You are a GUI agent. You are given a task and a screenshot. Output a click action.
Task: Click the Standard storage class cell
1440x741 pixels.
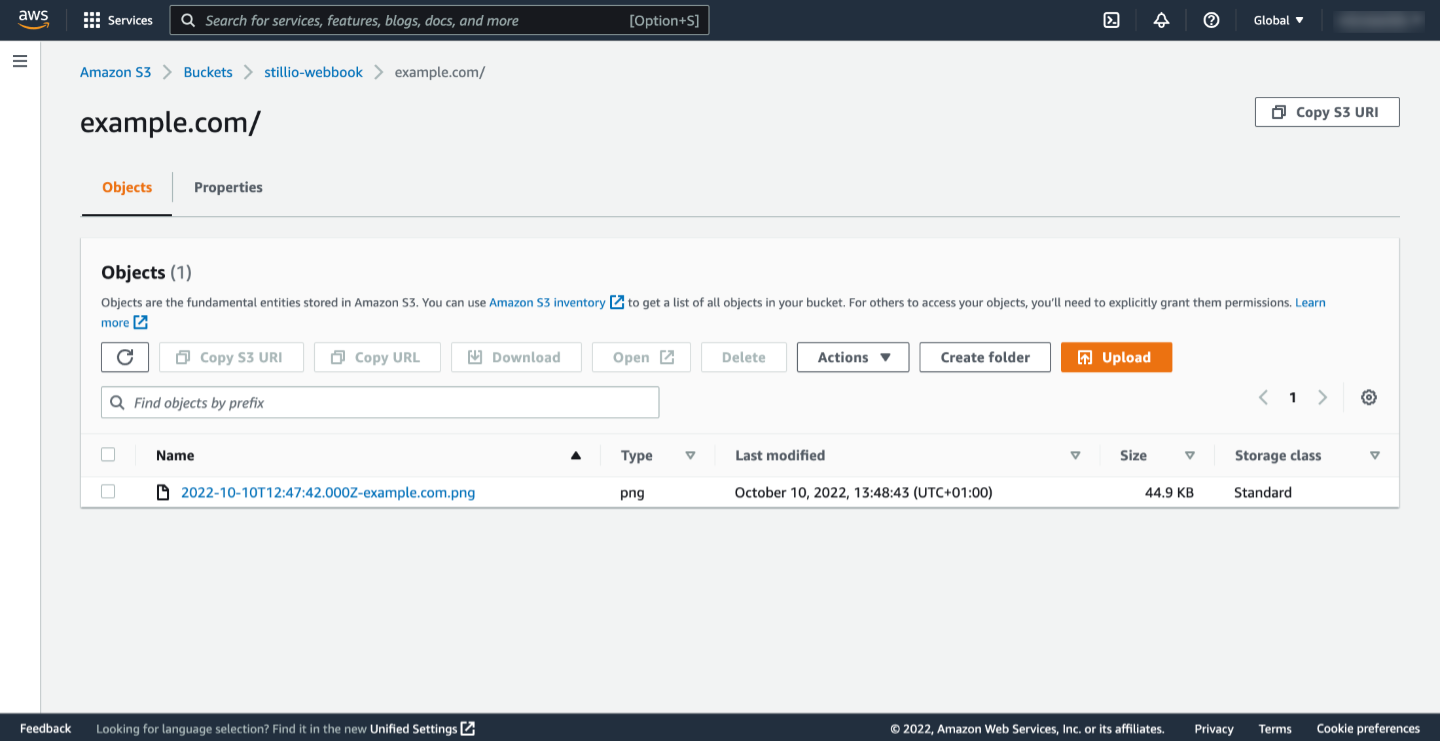pyautogui.click(x=1263, y=492)
